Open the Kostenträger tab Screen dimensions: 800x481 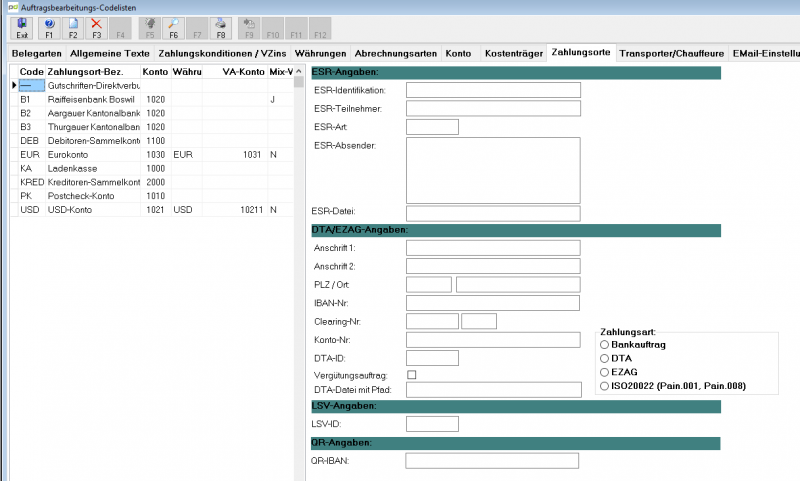tap(514, 54)
